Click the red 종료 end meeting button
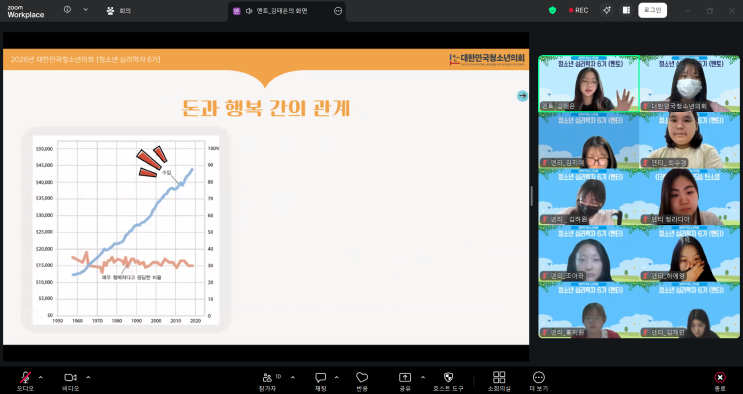 point(720,381)
